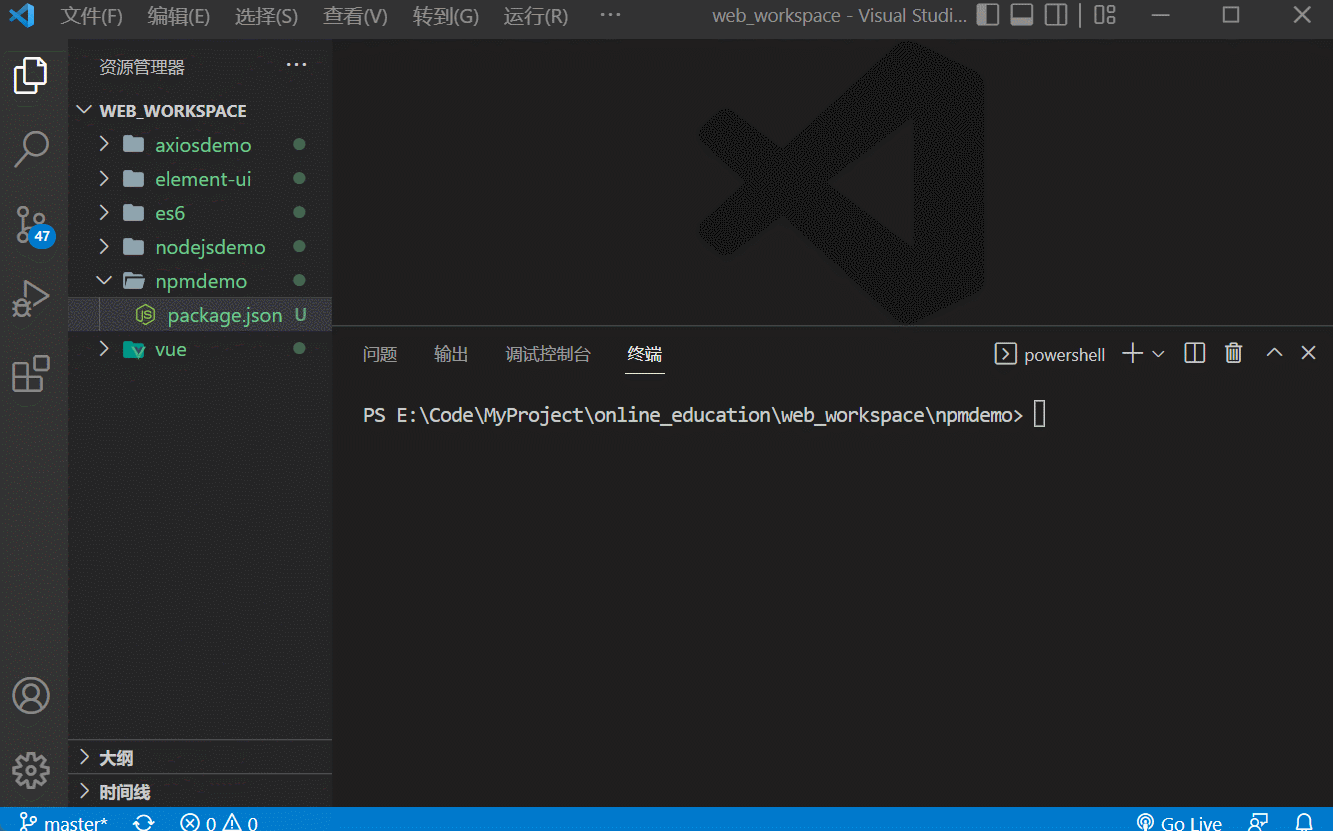Expand the es6 folder
The image size is (1333, 831).
[104, 213]
